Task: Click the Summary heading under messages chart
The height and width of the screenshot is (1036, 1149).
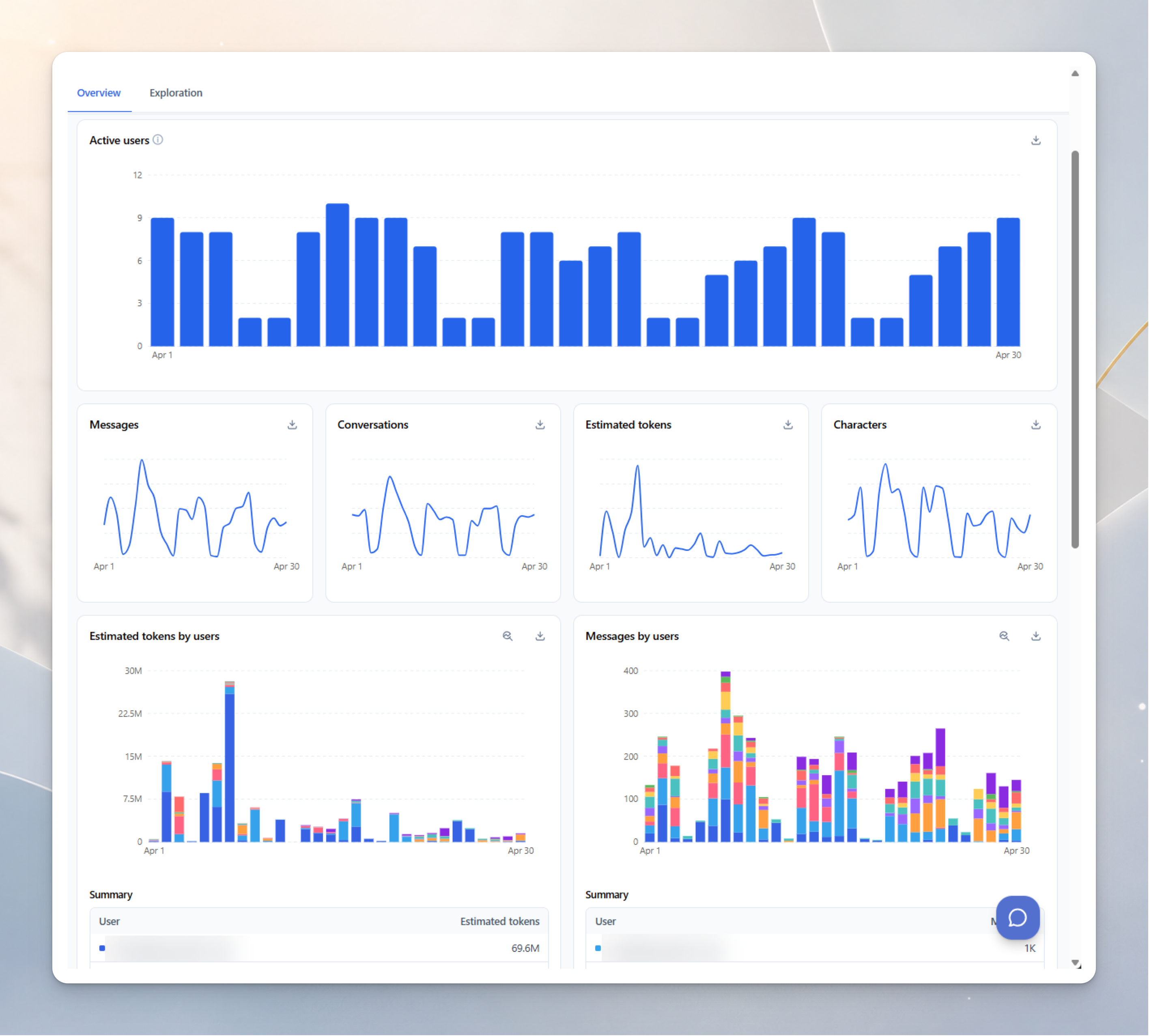Action: point(607,894)
